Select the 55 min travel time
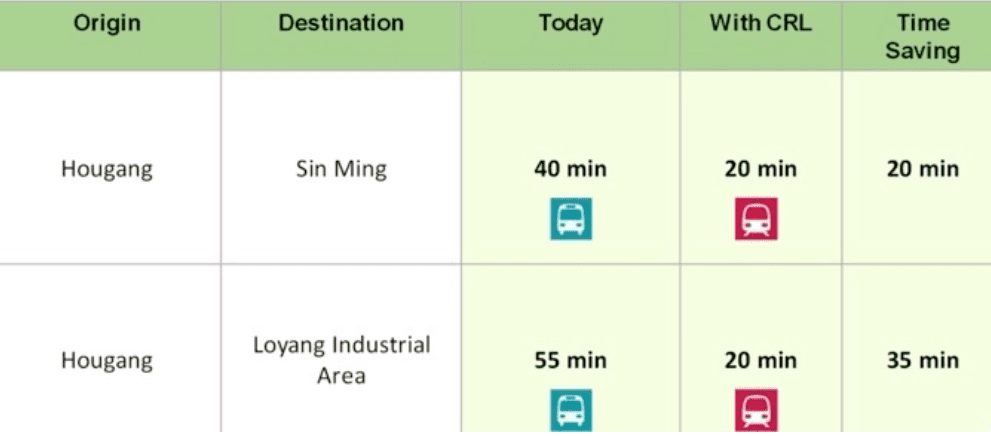This screenshot has height=436, width=991. pyautogui.click(x=571, y=360)
